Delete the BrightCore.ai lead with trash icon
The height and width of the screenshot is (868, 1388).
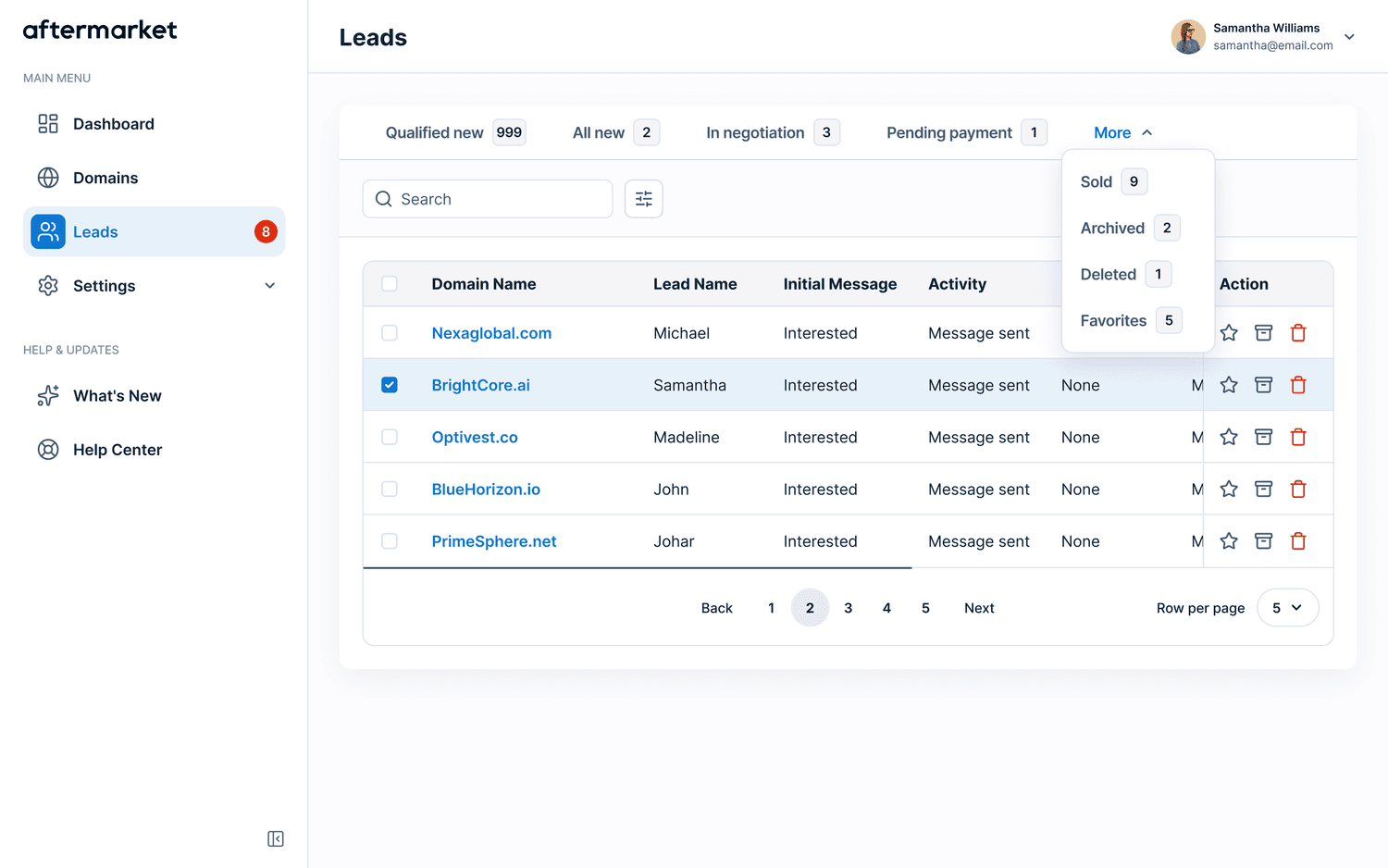1298,385
